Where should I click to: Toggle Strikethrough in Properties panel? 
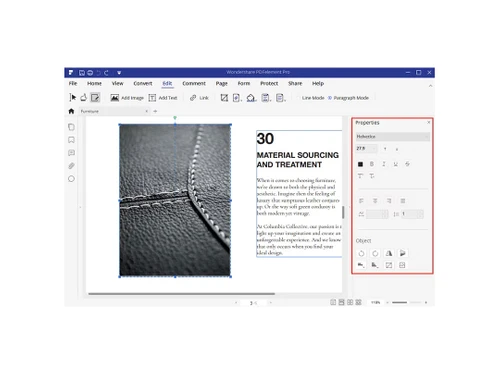407,164
